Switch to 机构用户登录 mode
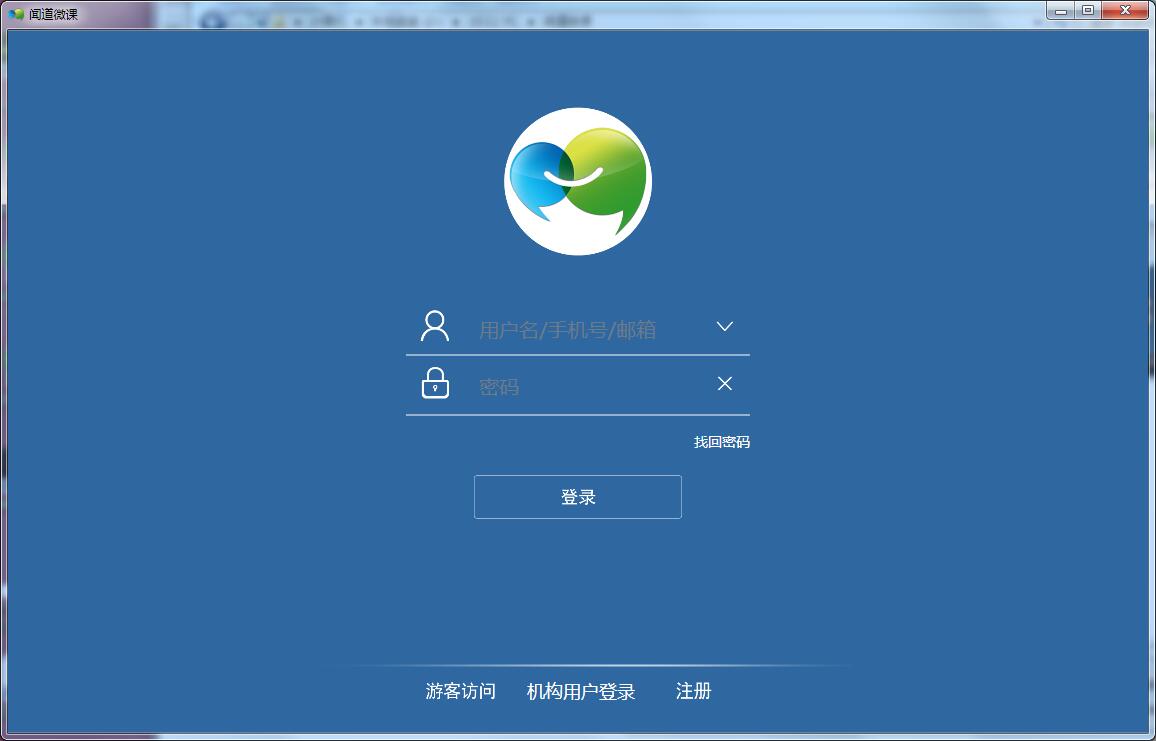This screenshot has height=741, width=1156. (580, 691)
